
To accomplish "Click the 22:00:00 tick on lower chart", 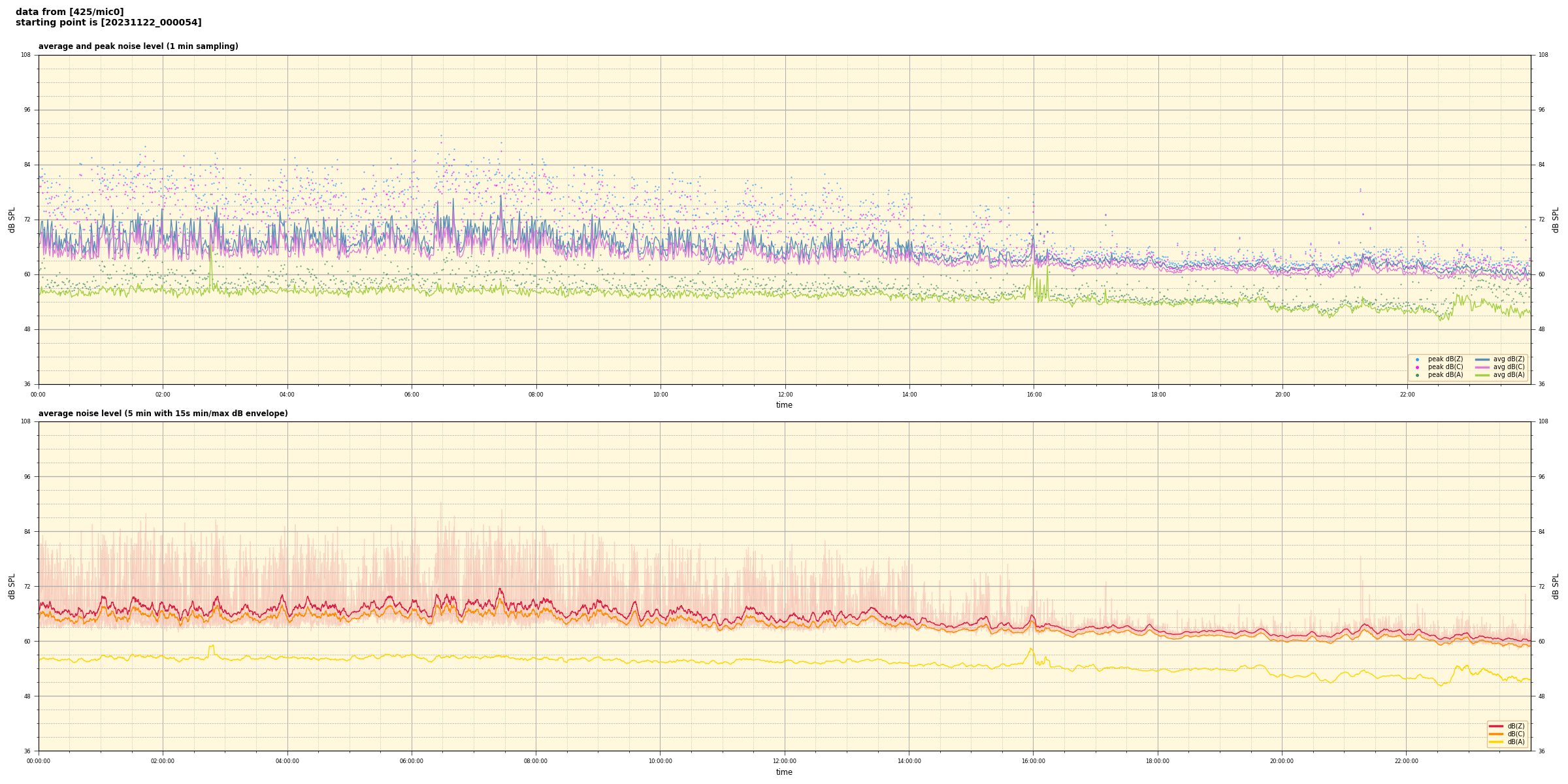I will pyautogui.click(x=1406, y=761).
